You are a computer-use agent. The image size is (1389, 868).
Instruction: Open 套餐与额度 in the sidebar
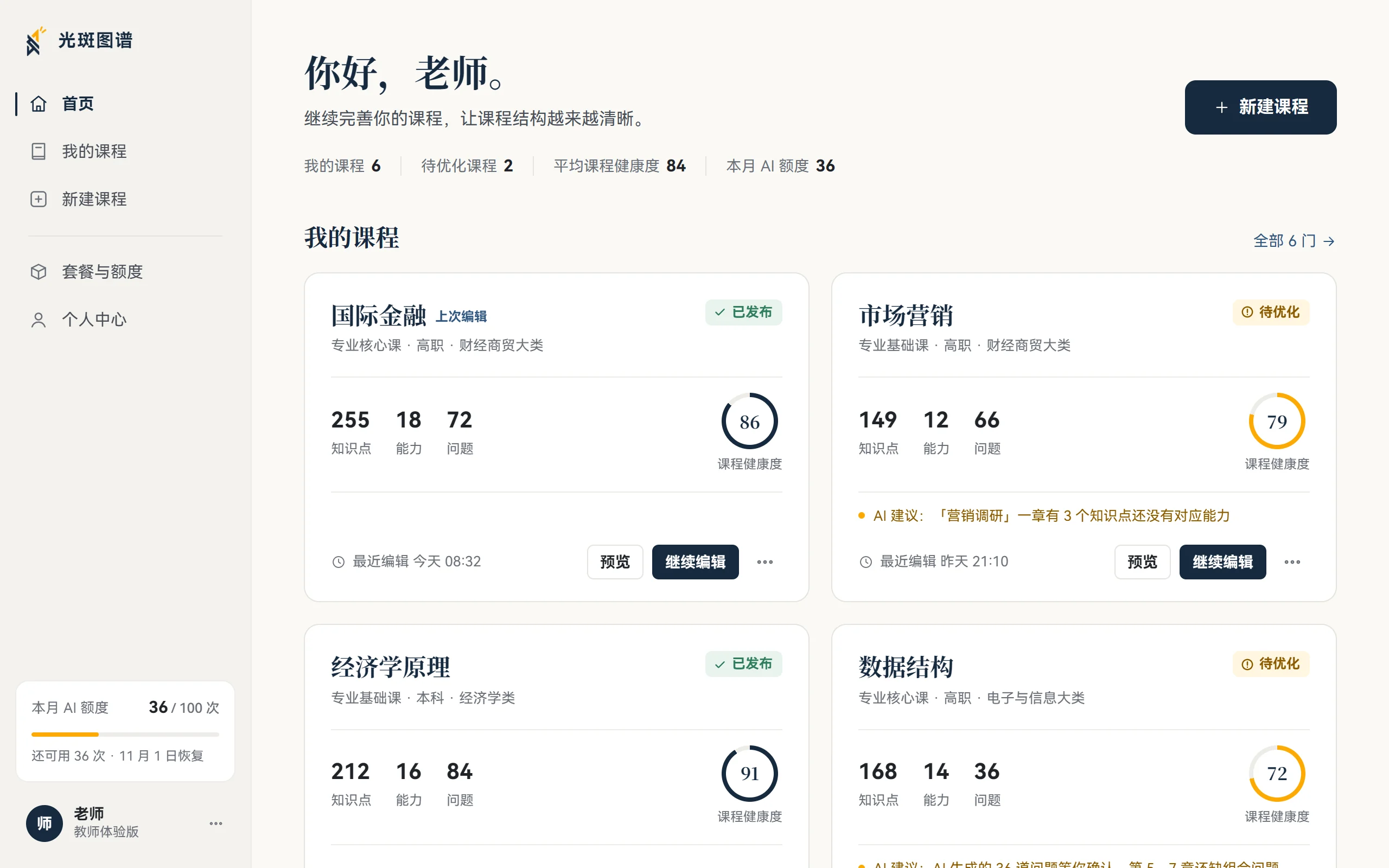tap(125, 272)
